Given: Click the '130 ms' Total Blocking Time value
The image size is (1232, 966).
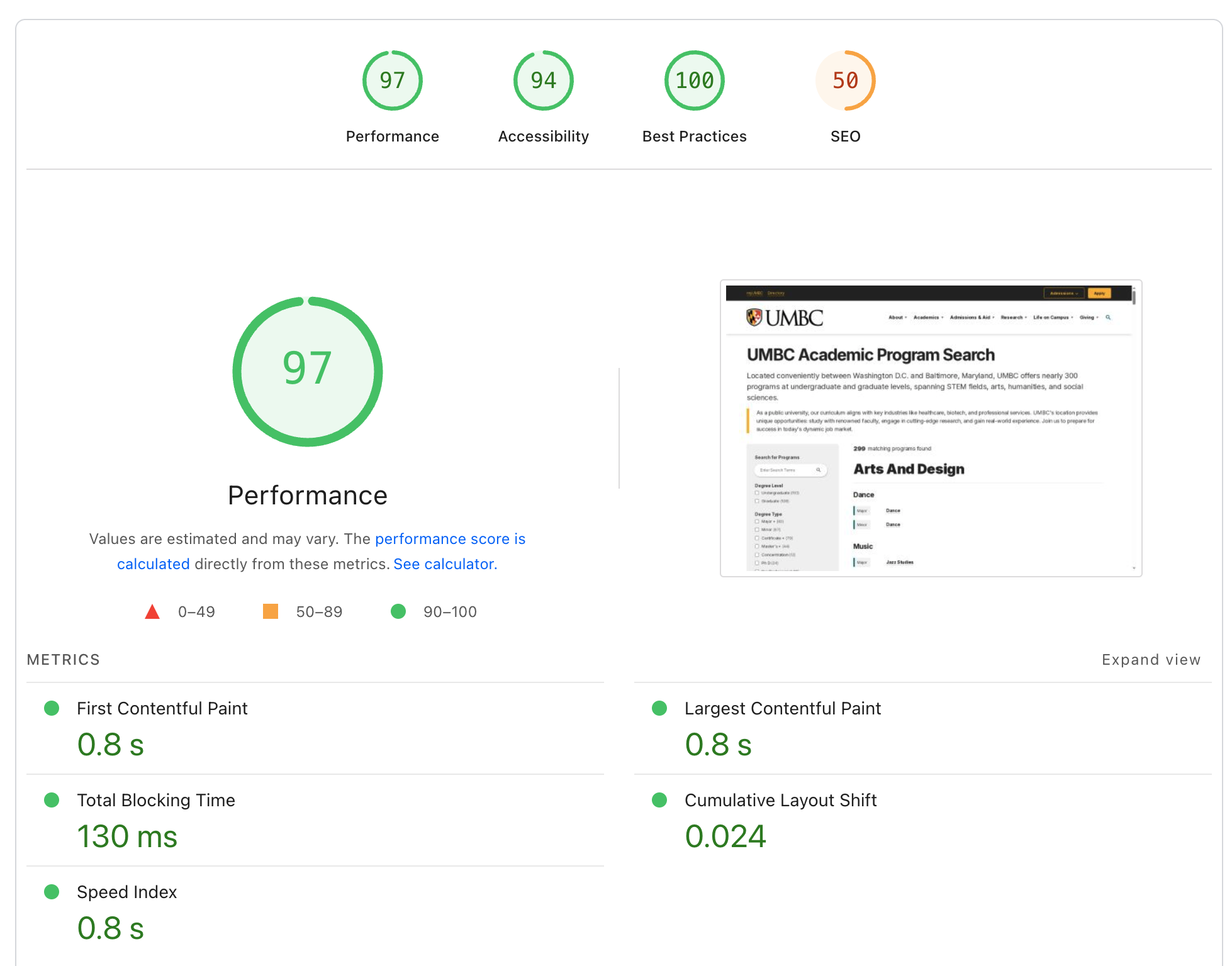Looking at the screenshot, I should point(127,837).
